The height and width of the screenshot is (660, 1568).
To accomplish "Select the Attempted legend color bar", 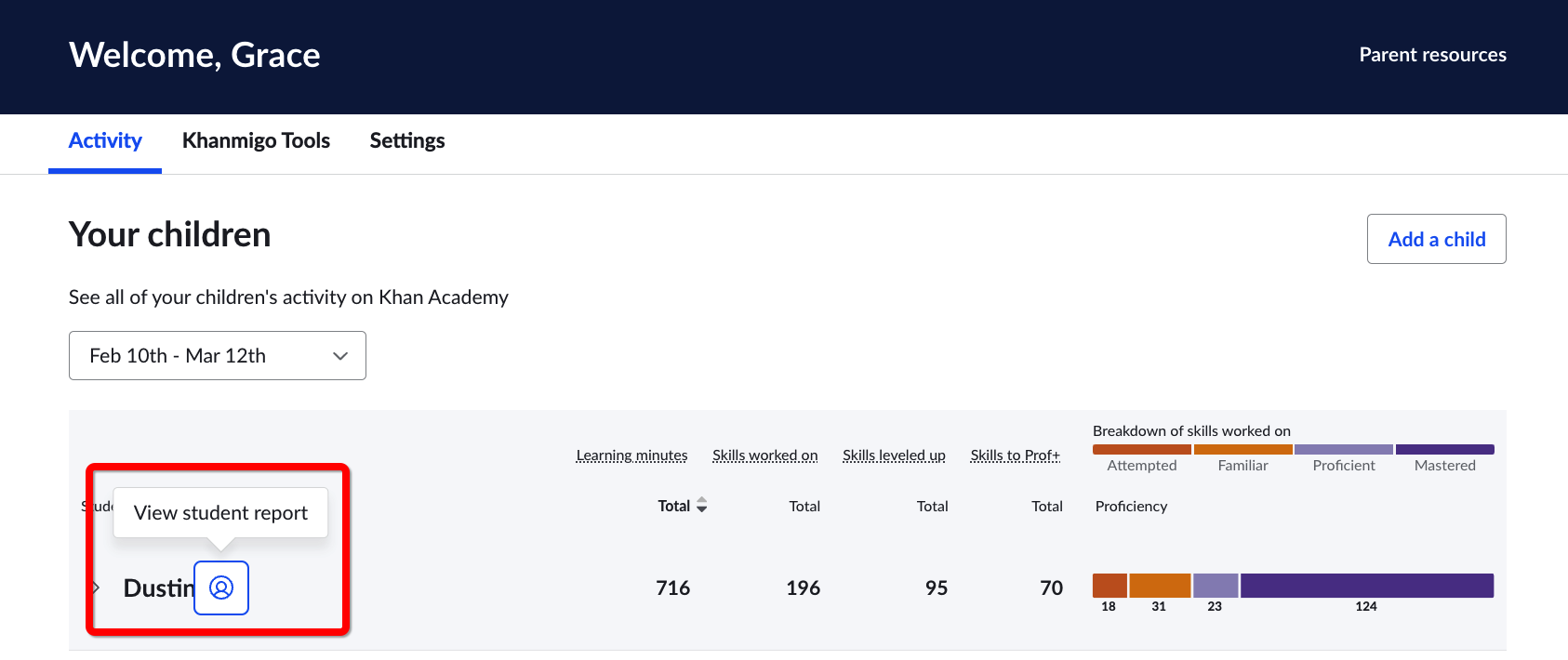I will pos(1142,449).
